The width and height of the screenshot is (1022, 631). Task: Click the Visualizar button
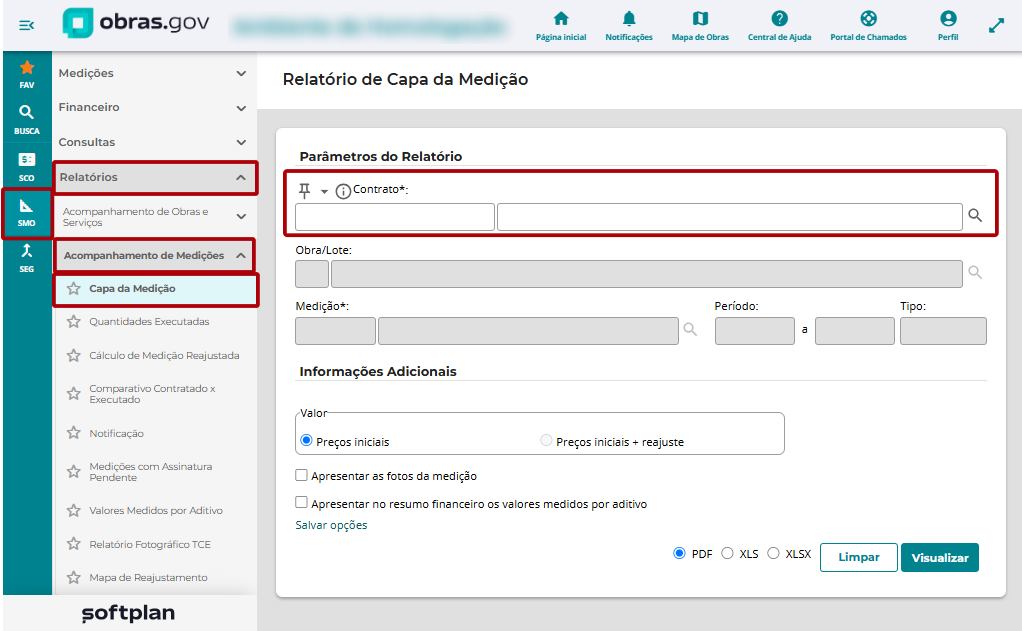tap(940, 557)
